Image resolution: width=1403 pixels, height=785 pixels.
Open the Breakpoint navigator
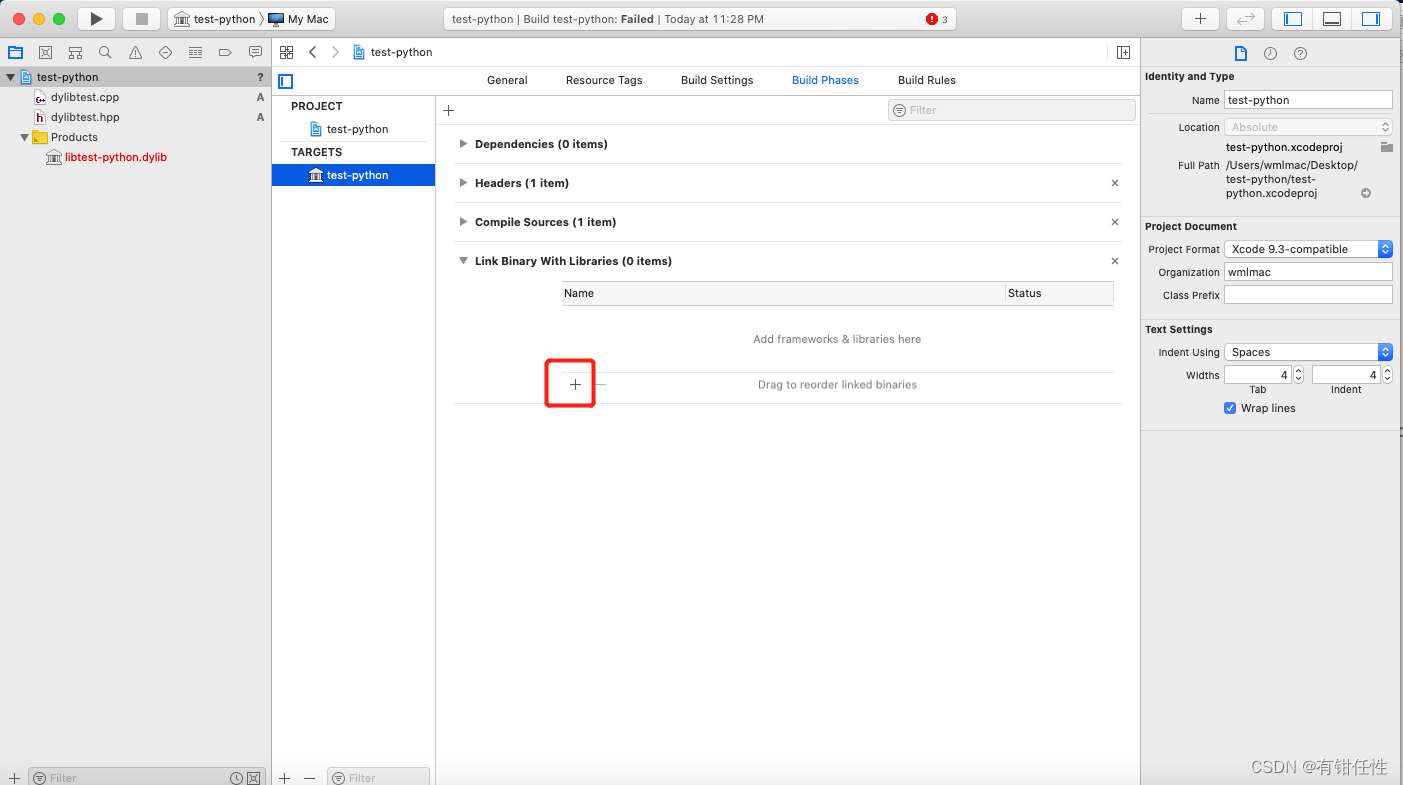225,53
